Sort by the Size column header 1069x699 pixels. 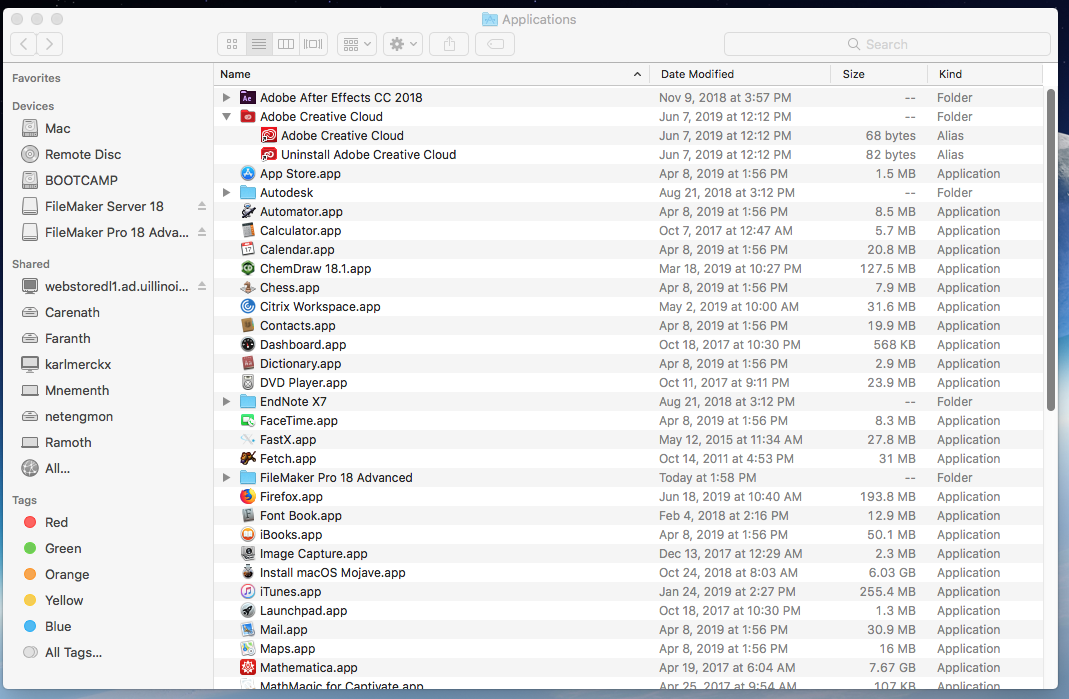point(879,74)
